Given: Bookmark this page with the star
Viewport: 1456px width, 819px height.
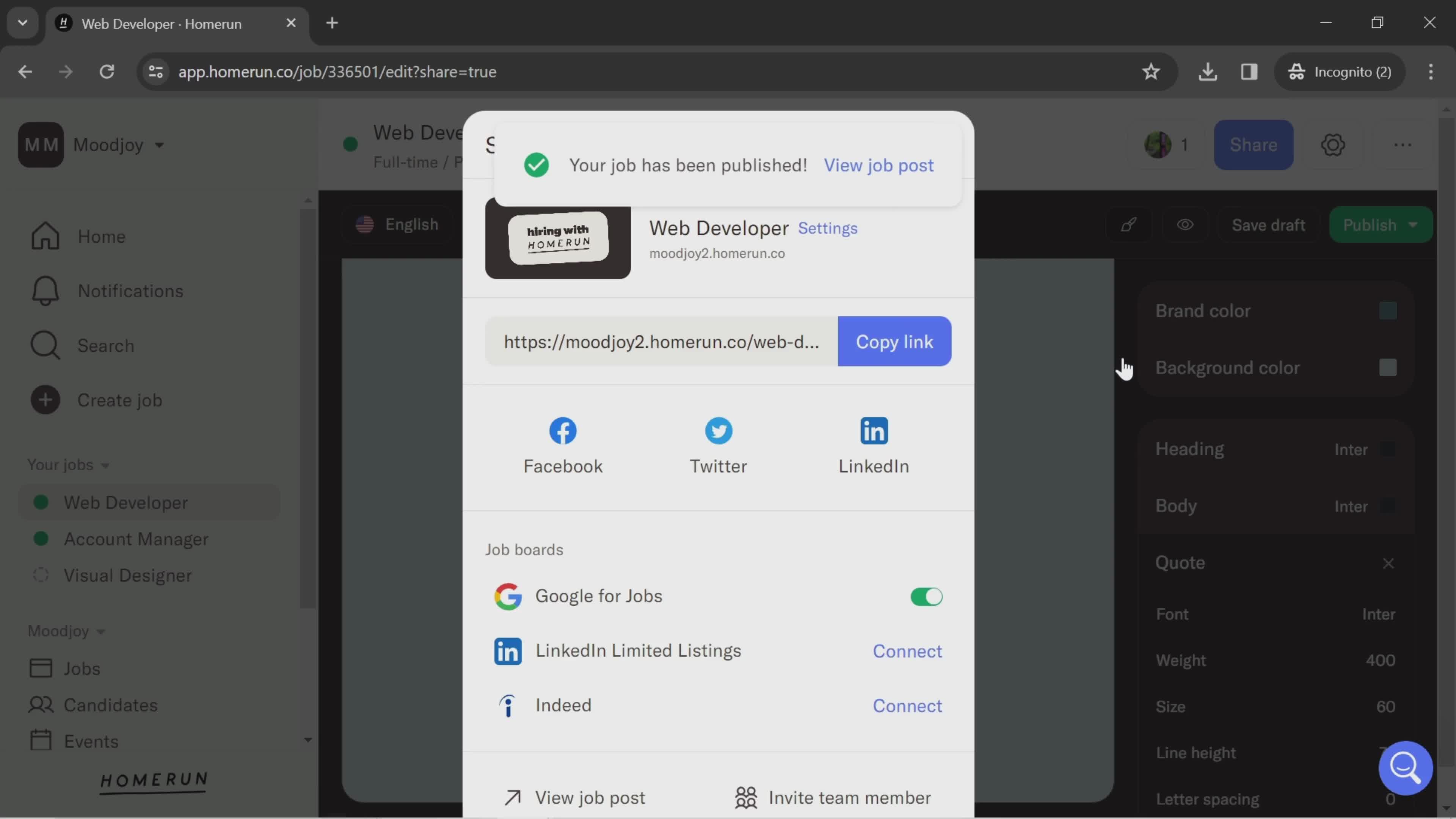Looking at the screenshot, I should click(1151, 72).
